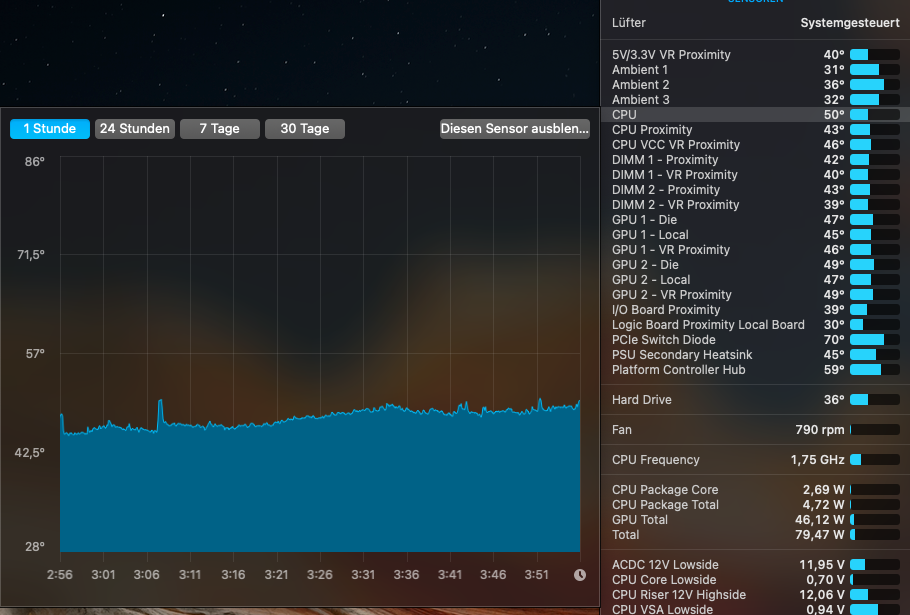Select CPU Package Core power row
The width and height of the screenshot is (910, 615).
click(x=756, y=490)
